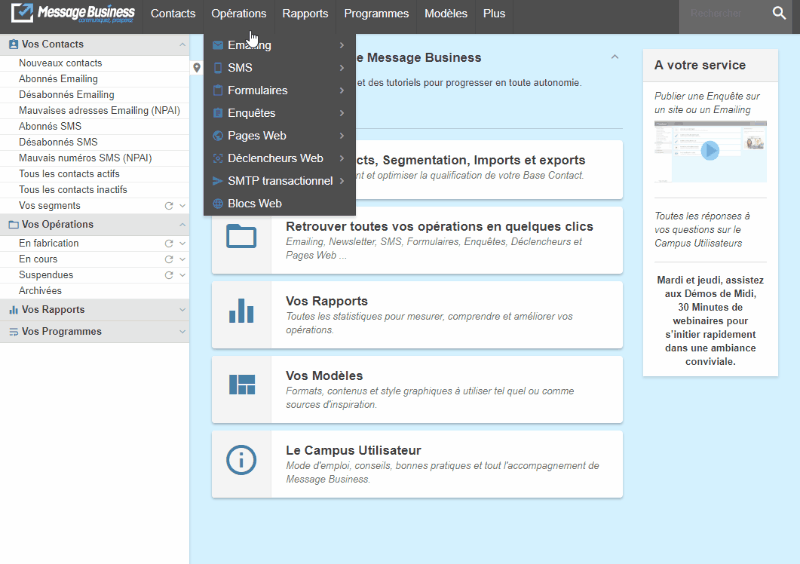Open the Rapports menu
This screenshot has width=800, height=564.
click(x=305, y=13)
